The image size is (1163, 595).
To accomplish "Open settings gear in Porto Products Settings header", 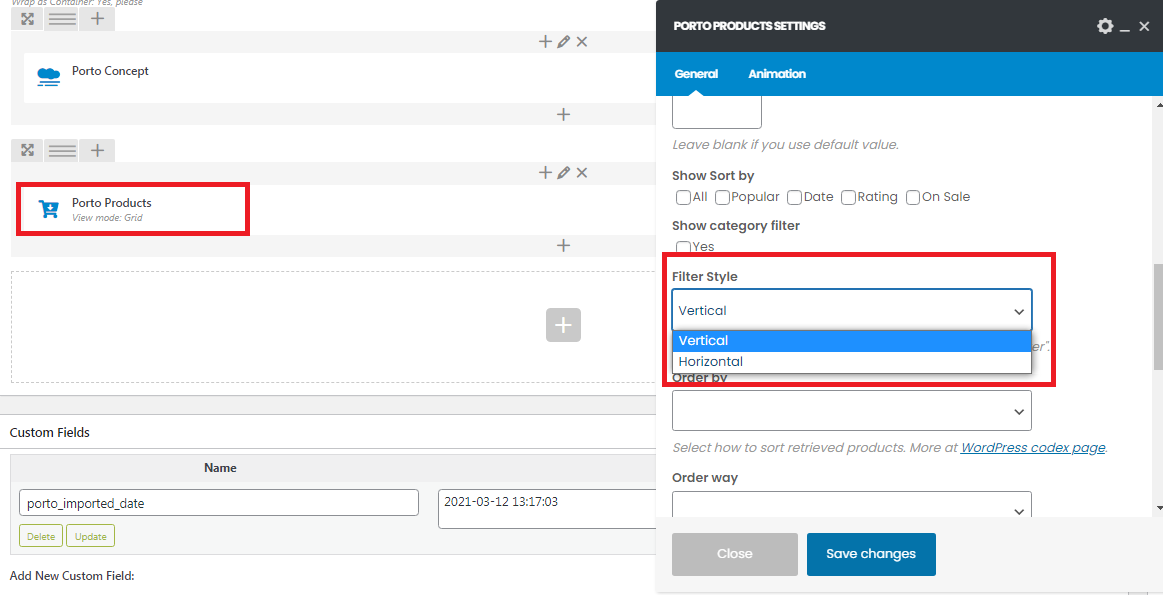I will pos(1105,26).
